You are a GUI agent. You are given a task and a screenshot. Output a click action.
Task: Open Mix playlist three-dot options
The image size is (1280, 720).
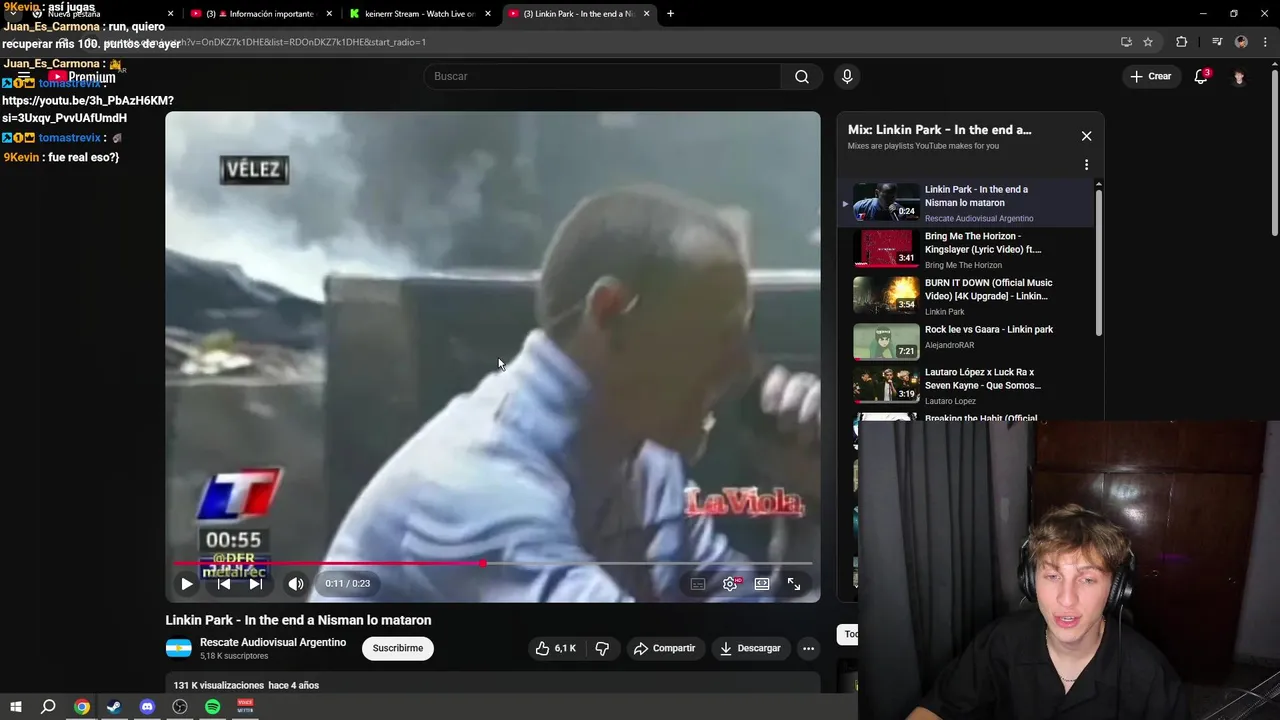1086,165
